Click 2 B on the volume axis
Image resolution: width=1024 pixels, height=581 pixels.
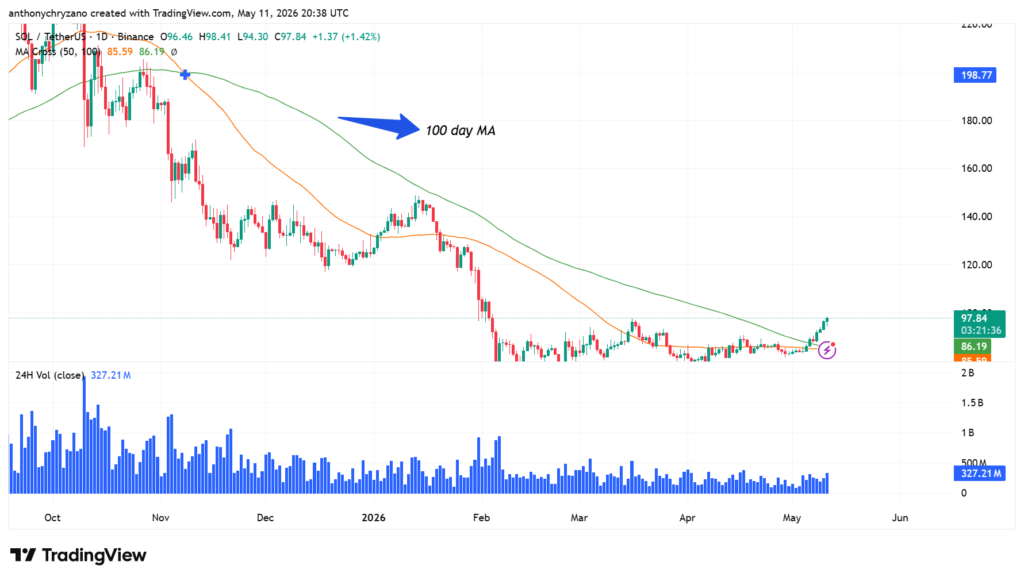[x=967, y=373]
